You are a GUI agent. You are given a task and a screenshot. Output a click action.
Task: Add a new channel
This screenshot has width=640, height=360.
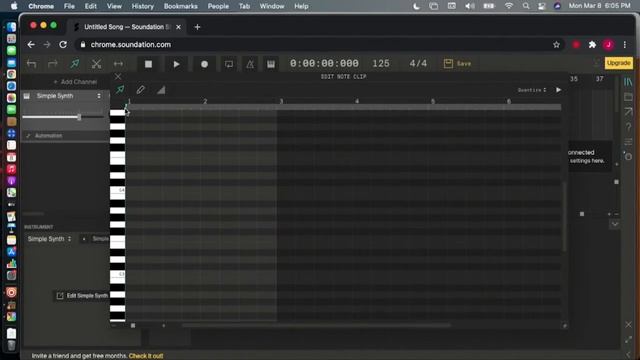coord(75,82)
